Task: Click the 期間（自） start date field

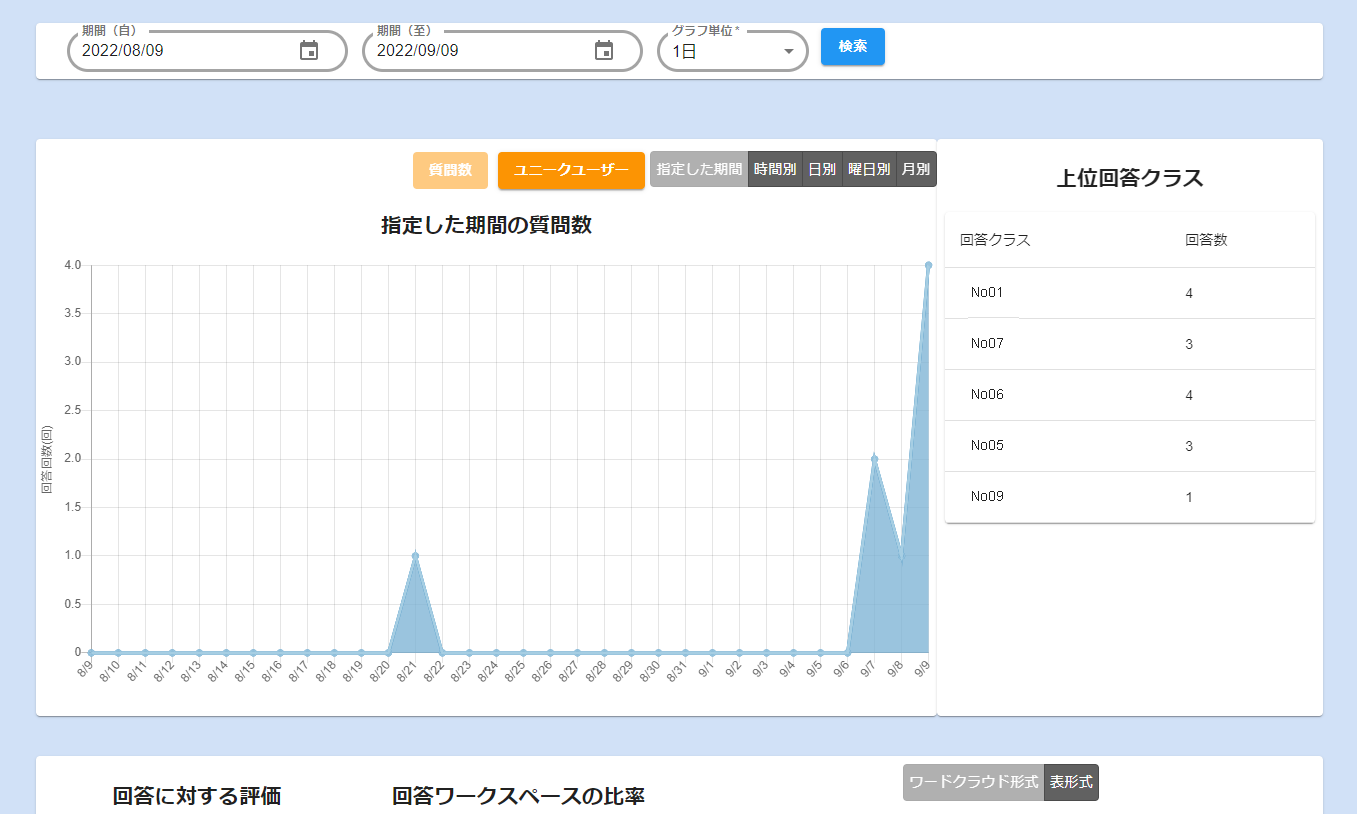Action: pos(185,51)
